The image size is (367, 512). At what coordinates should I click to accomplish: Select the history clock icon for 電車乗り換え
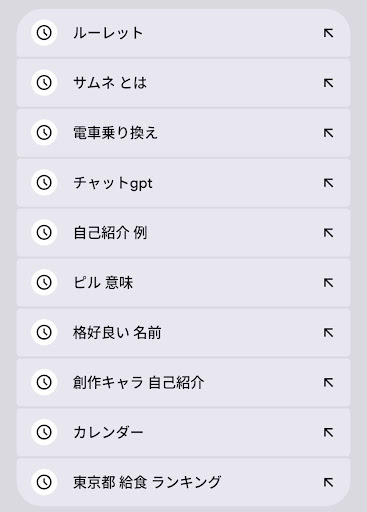(x=44, y=132)
